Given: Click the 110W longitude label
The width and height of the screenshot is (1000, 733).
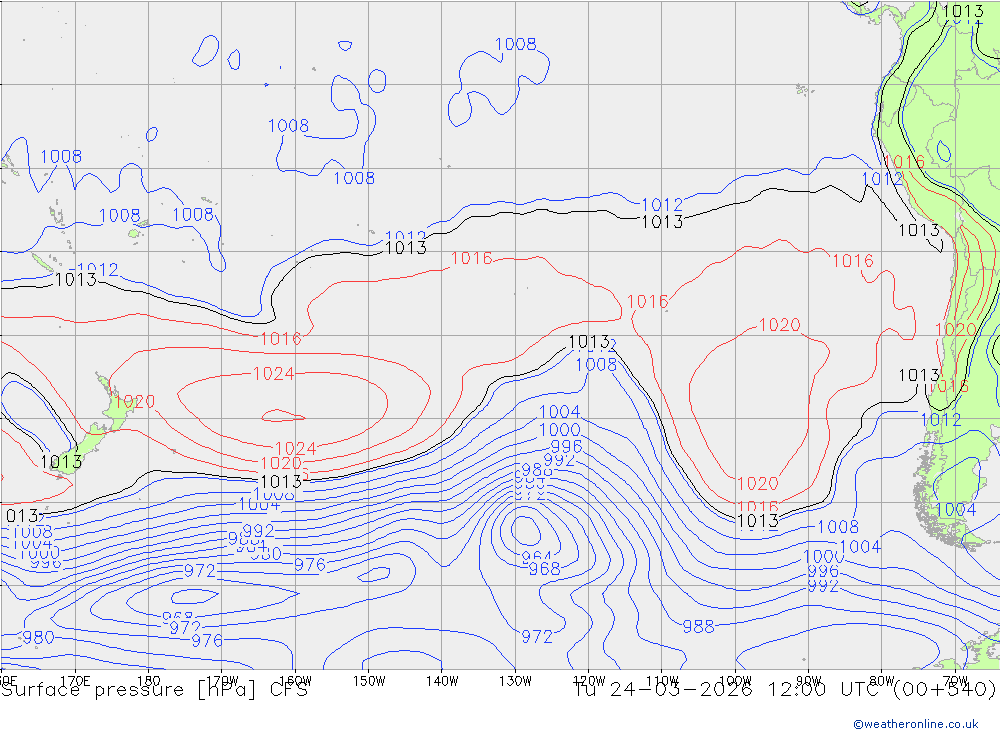Looking at the screenshot, I should [662, 681].
